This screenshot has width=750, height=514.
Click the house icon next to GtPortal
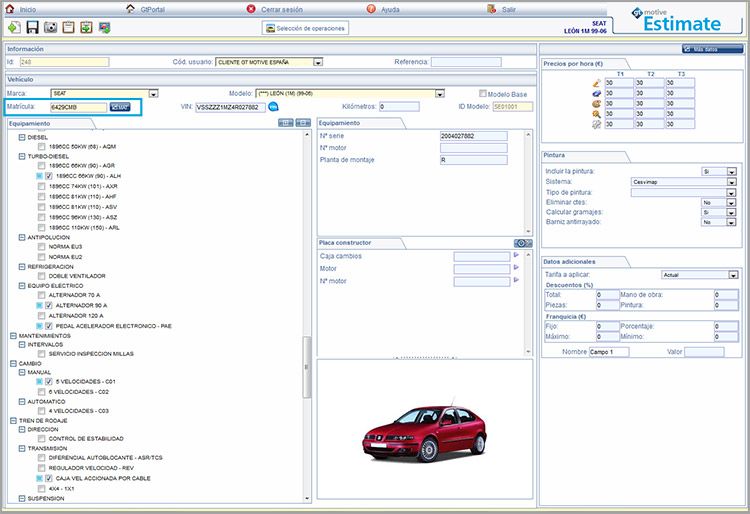pyautogui.click(x=131, y=9)
